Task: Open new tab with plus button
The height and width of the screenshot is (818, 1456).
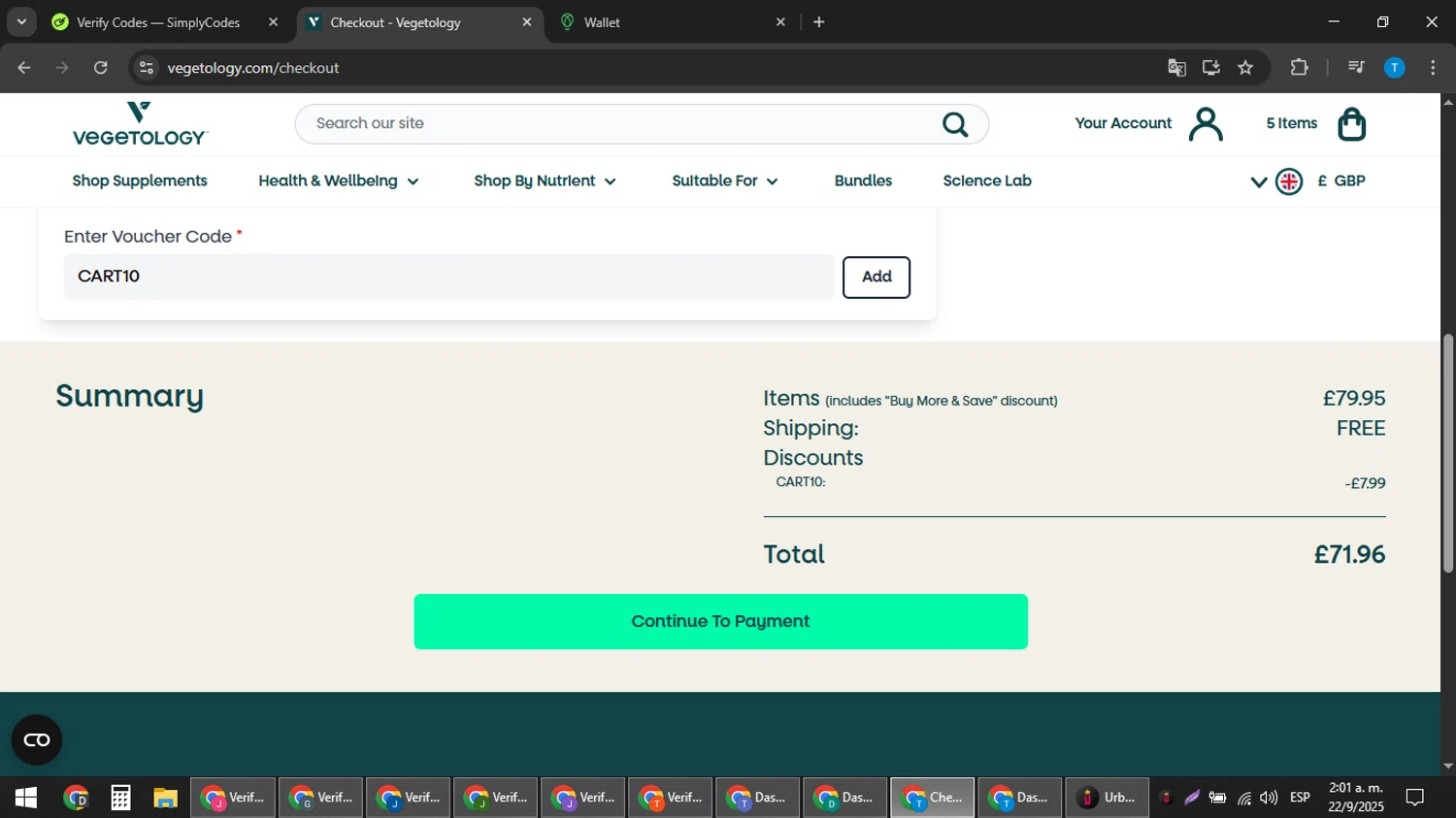Action: tap(819, 22)
